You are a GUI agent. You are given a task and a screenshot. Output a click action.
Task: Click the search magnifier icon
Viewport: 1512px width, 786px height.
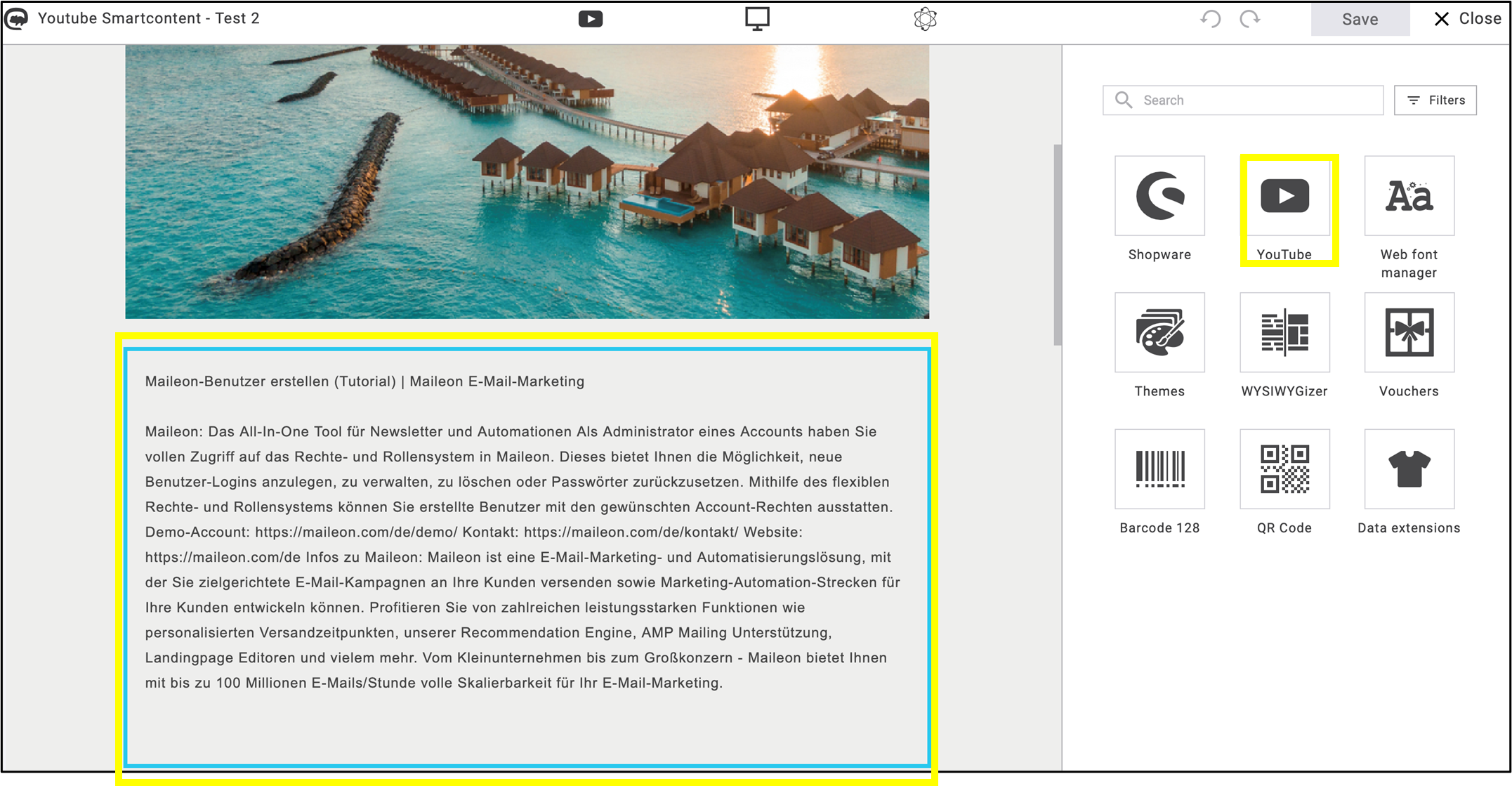(x=1124, y=100)
